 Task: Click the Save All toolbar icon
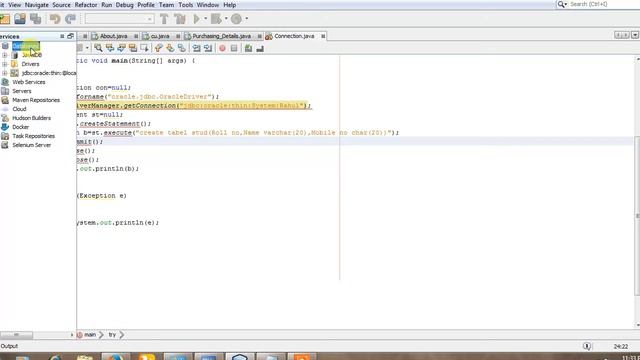(x=36, y=19)
